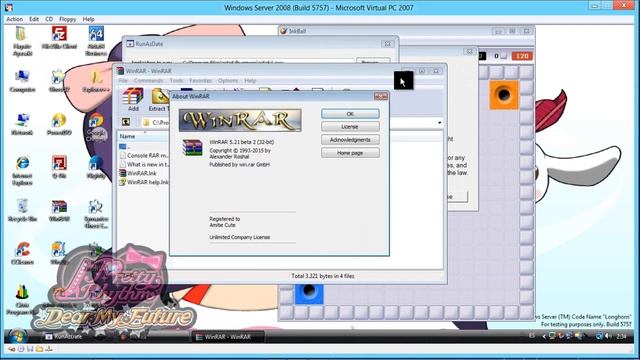
Task: Click the InkBall title bar icon
Action: click(x=284, y=31)
